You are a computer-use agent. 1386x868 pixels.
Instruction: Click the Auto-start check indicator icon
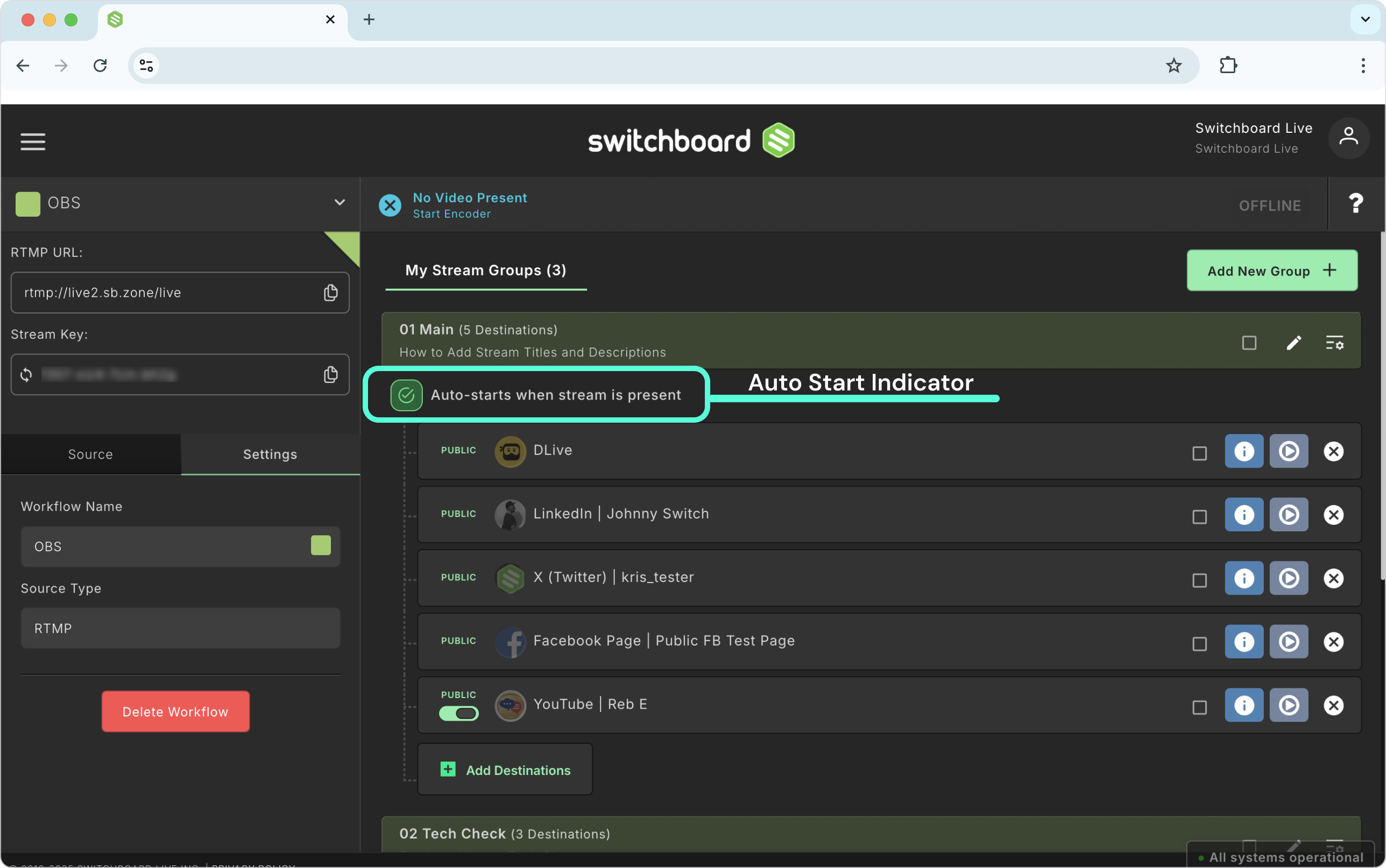pos(406,395)
